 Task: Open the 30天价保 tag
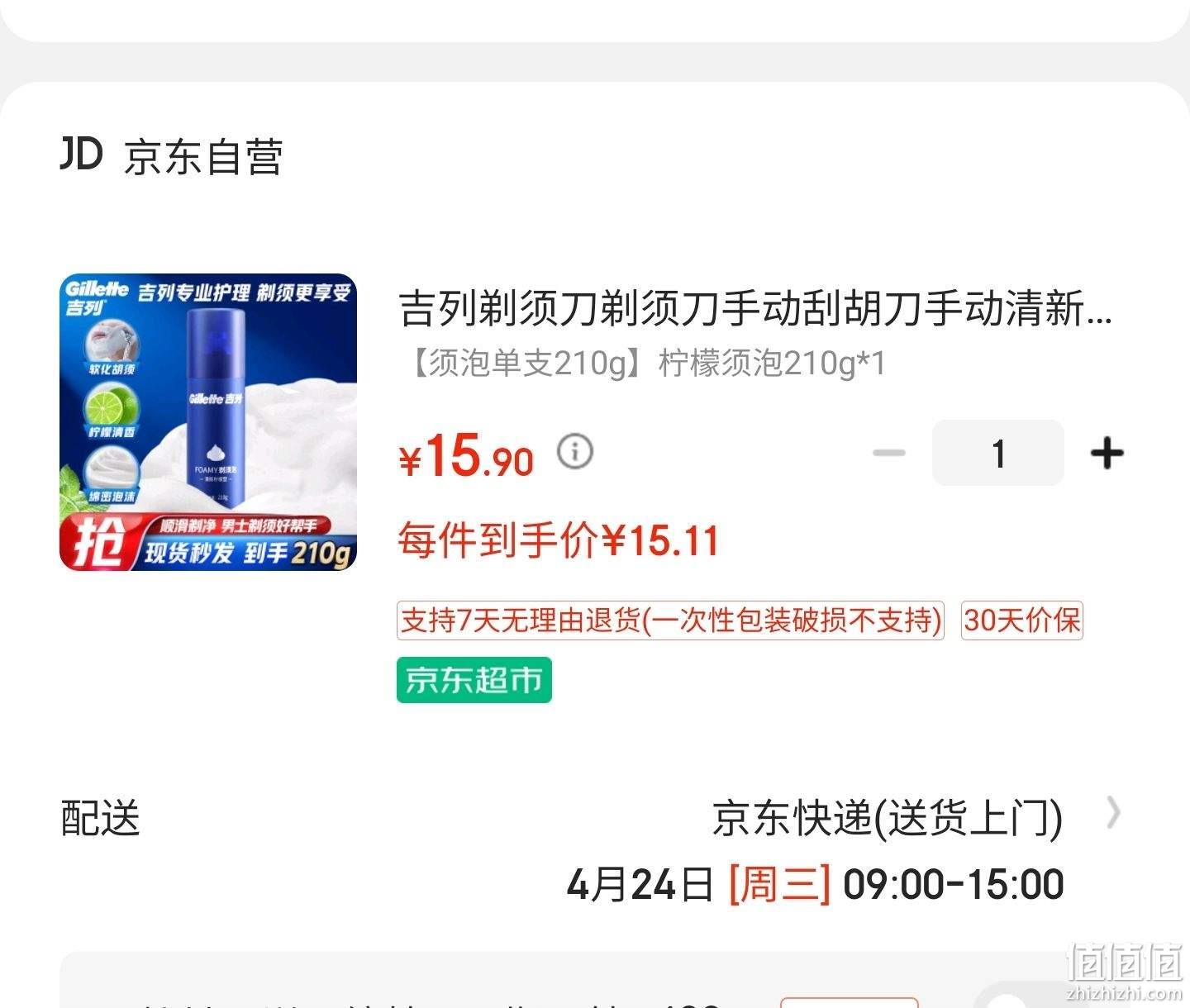coord(1022,620)
